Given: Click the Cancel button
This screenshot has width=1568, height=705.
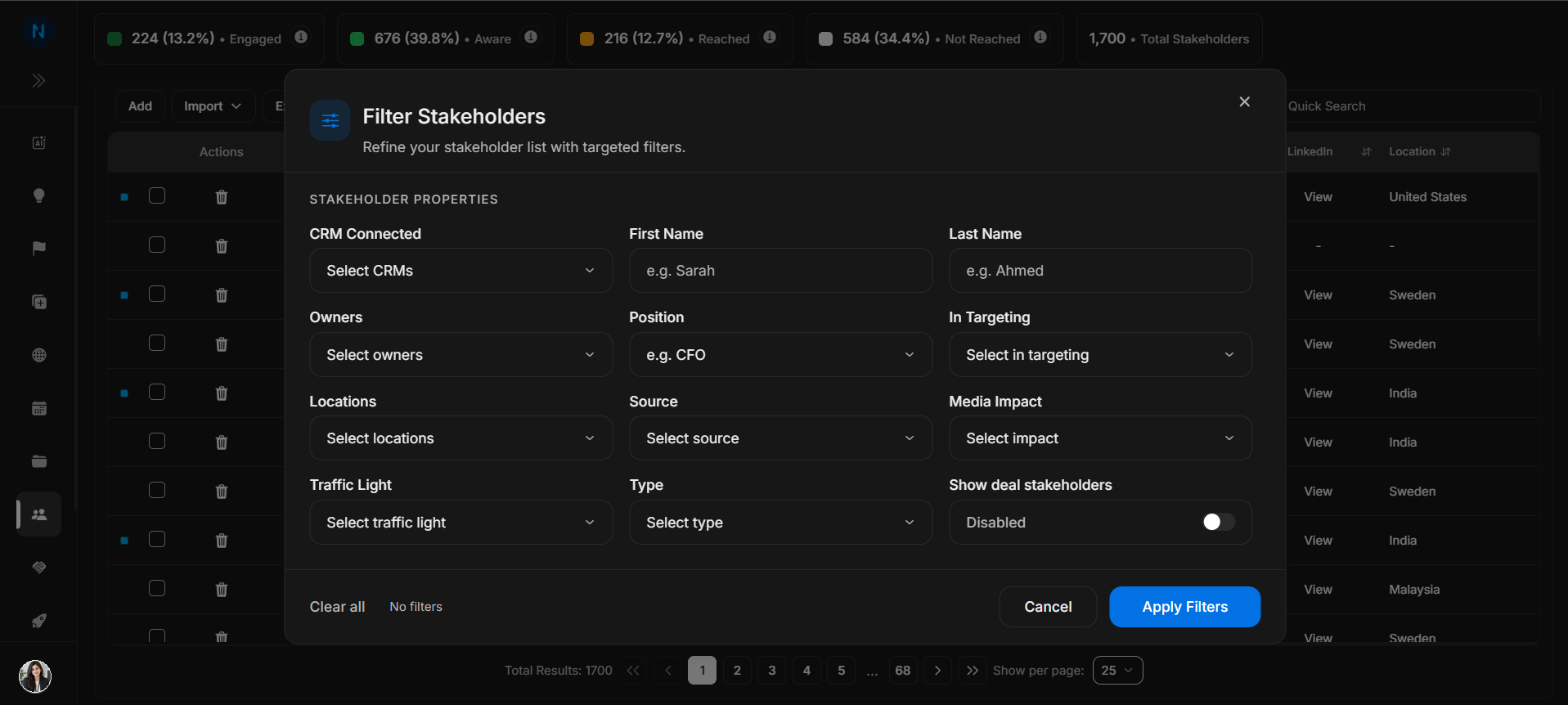Looking at the screenshot, I should pos(1048,607).
